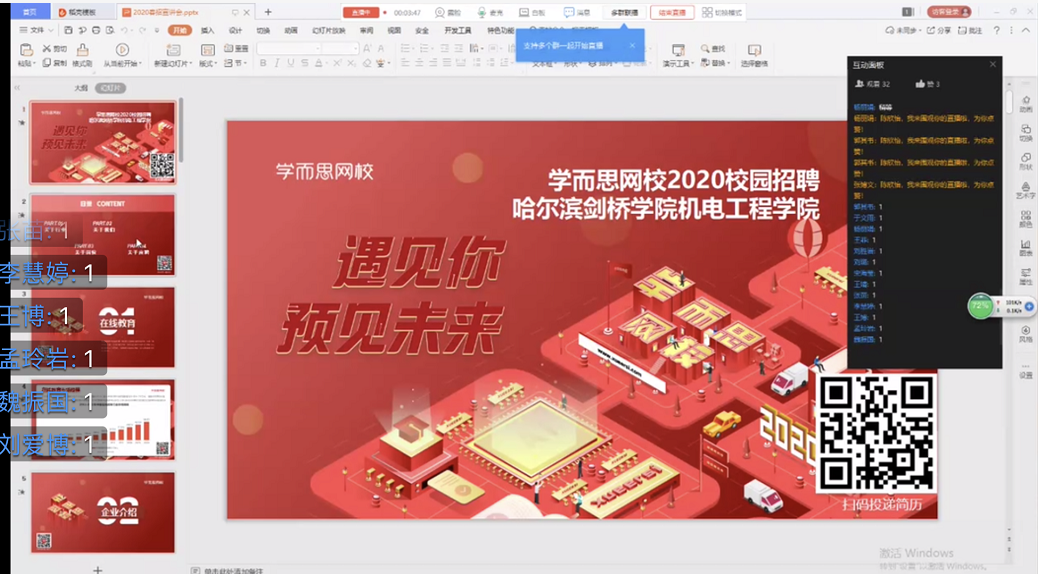Click the Cut scissors icon

(x=46, y=48)
